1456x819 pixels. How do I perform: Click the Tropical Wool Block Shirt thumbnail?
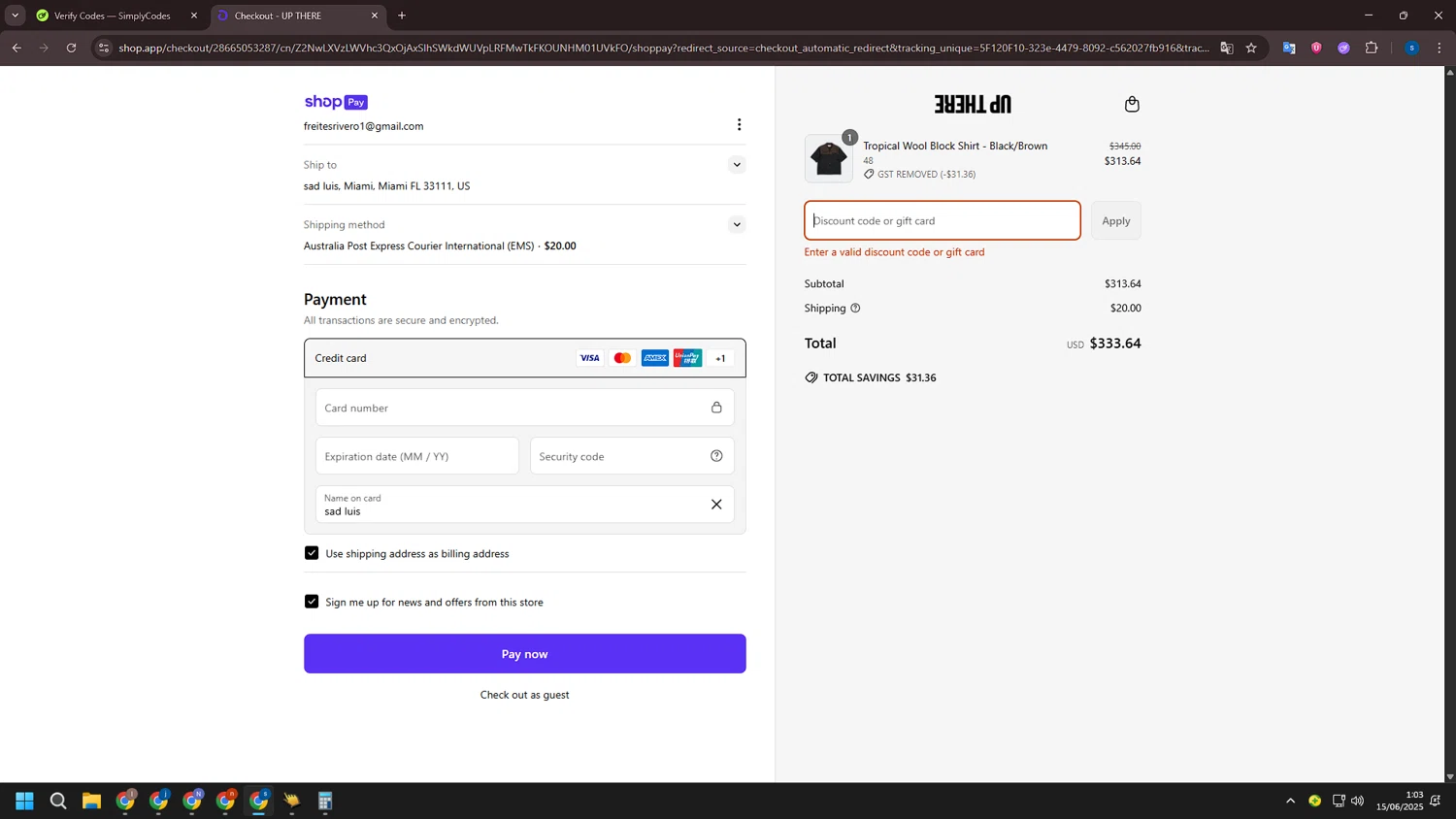tap(828, 158)
